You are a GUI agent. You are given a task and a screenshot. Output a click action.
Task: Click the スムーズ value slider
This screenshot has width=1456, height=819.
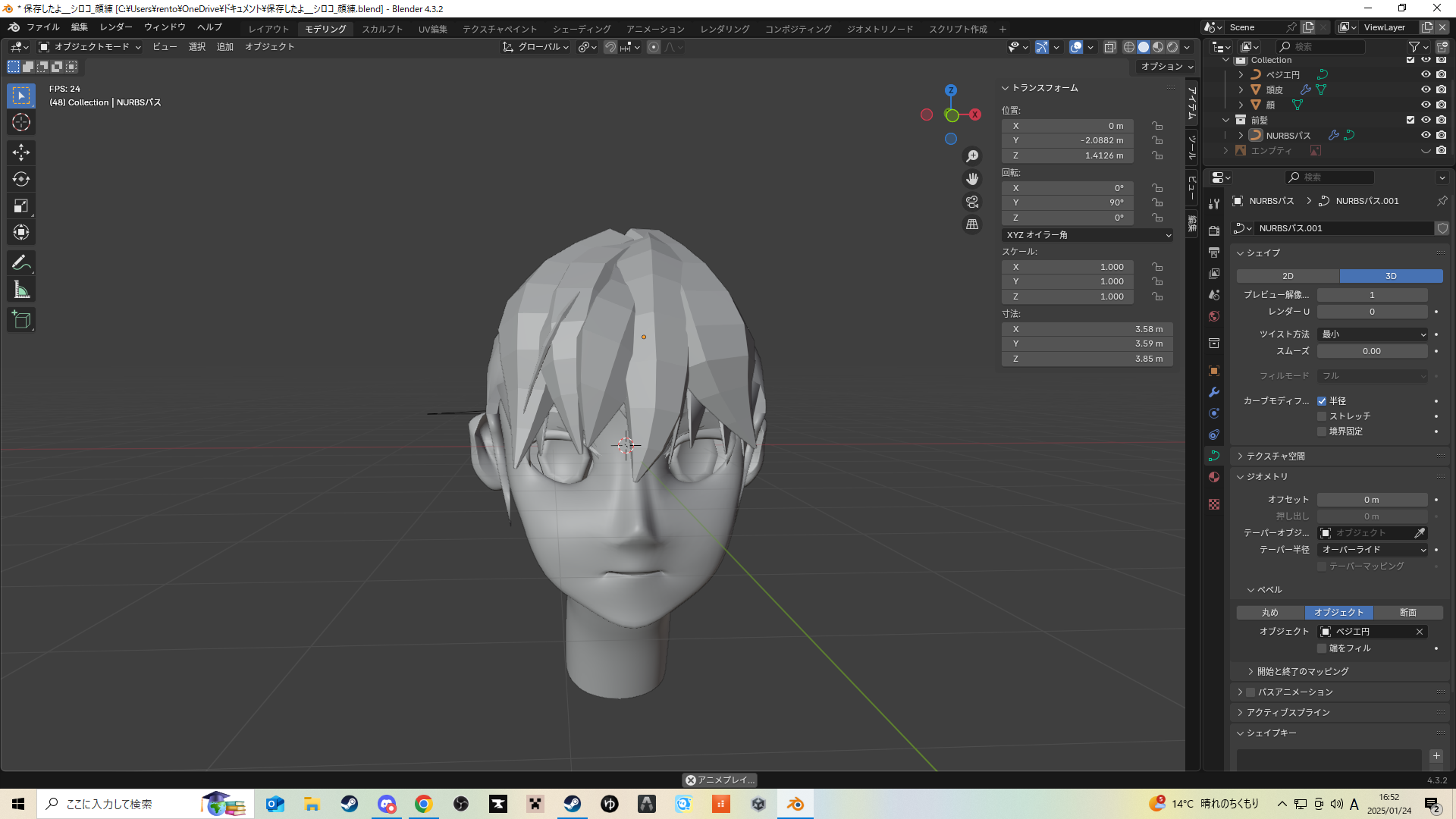click(1372, 351)
